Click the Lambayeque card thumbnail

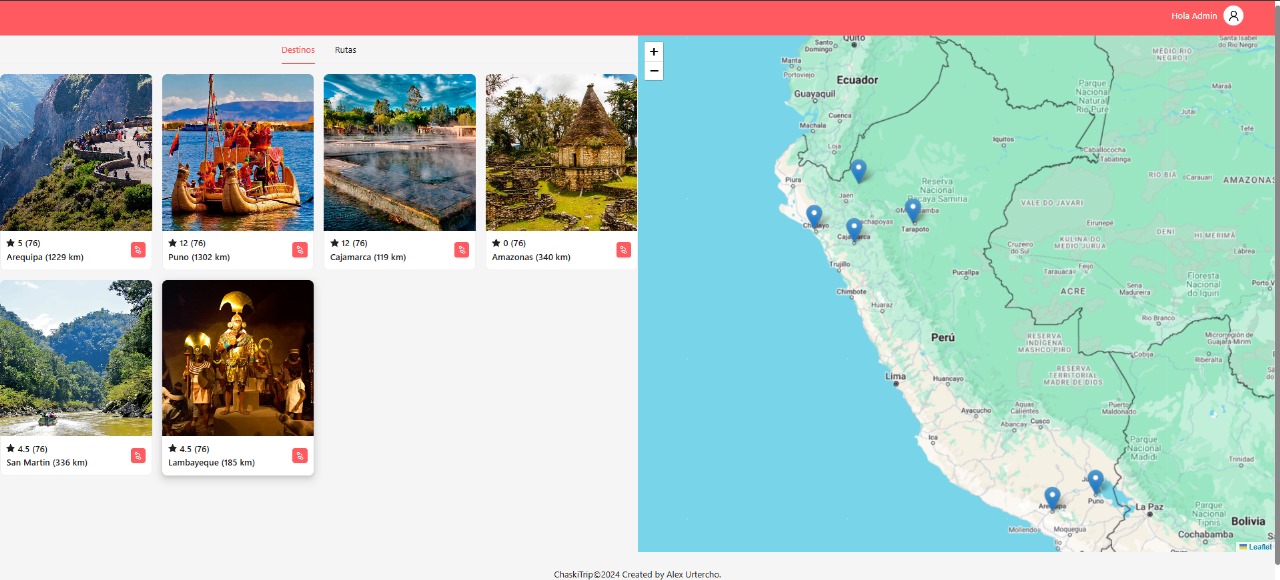(x=237, y=357)
